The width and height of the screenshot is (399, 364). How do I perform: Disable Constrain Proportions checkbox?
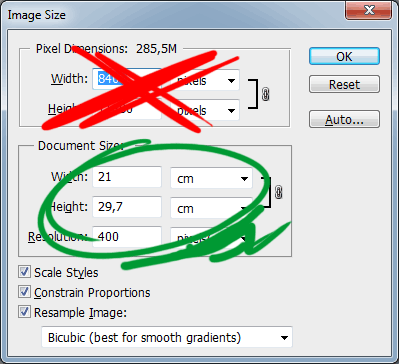(x=24, y=292)
